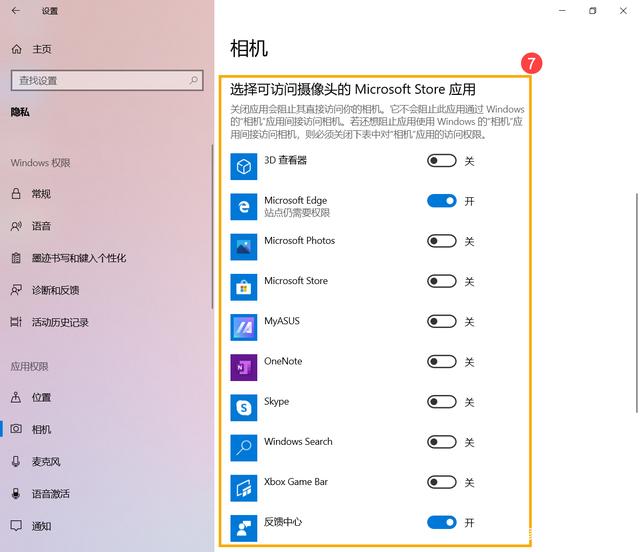The width and height of the screenshot is (640, 552).
Task: Toggle camera access for Microsoft Photos
Action: pos(442,241)
